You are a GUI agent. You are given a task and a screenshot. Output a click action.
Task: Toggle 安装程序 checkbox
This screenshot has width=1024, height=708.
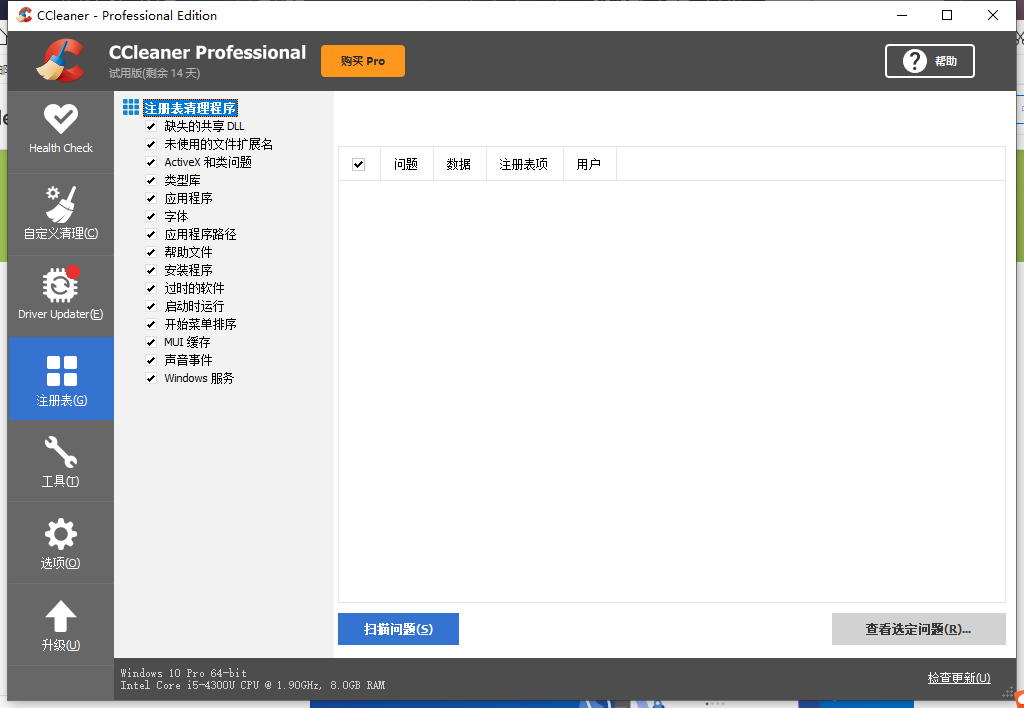(151, 270)
